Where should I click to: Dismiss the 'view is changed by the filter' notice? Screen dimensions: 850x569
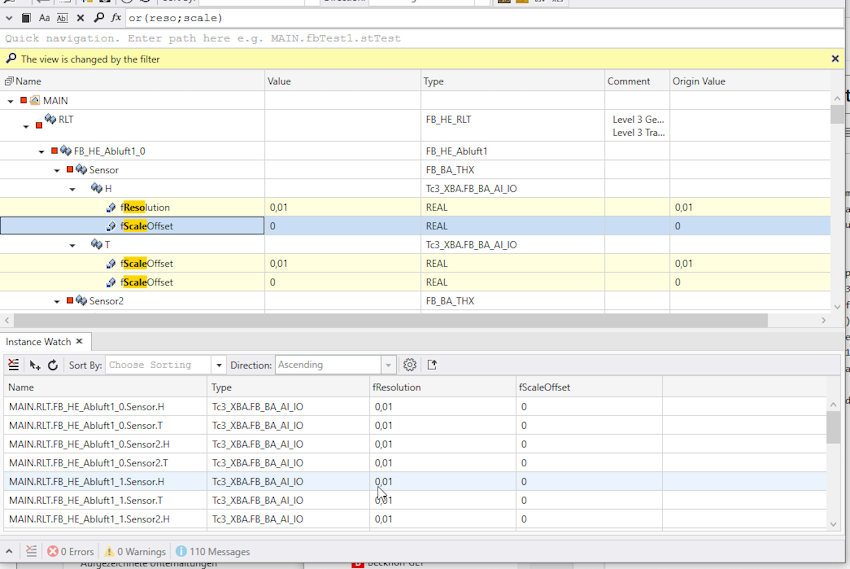[835, 59]
